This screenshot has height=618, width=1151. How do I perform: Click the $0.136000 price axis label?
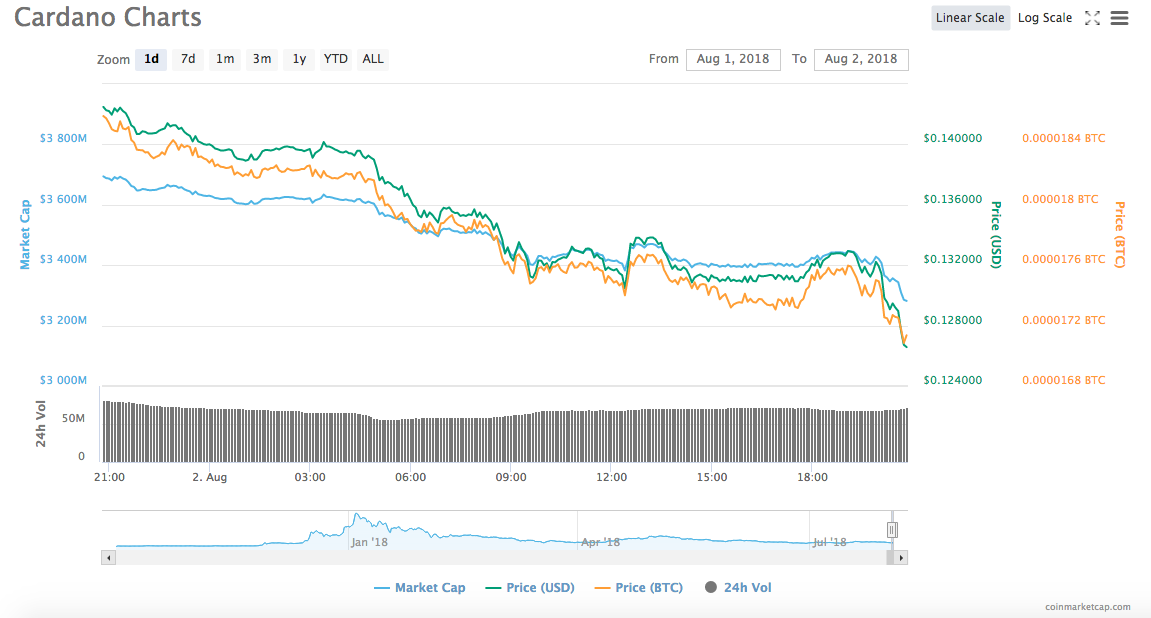(953, 199)
